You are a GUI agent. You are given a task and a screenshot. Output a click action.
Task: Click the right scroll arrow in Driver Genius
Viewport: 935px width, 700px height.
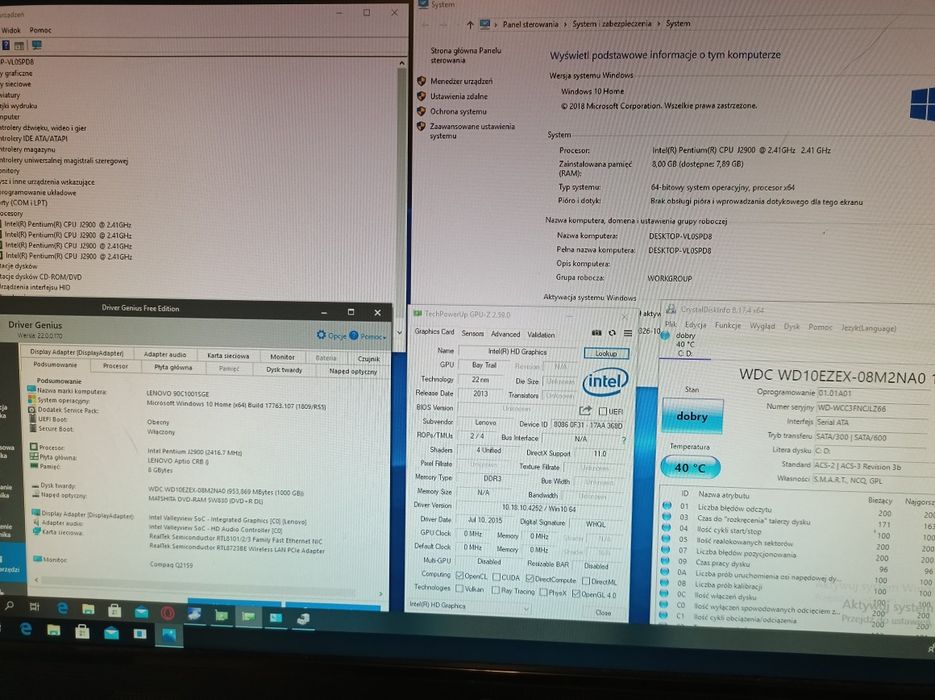coord(381,593)
